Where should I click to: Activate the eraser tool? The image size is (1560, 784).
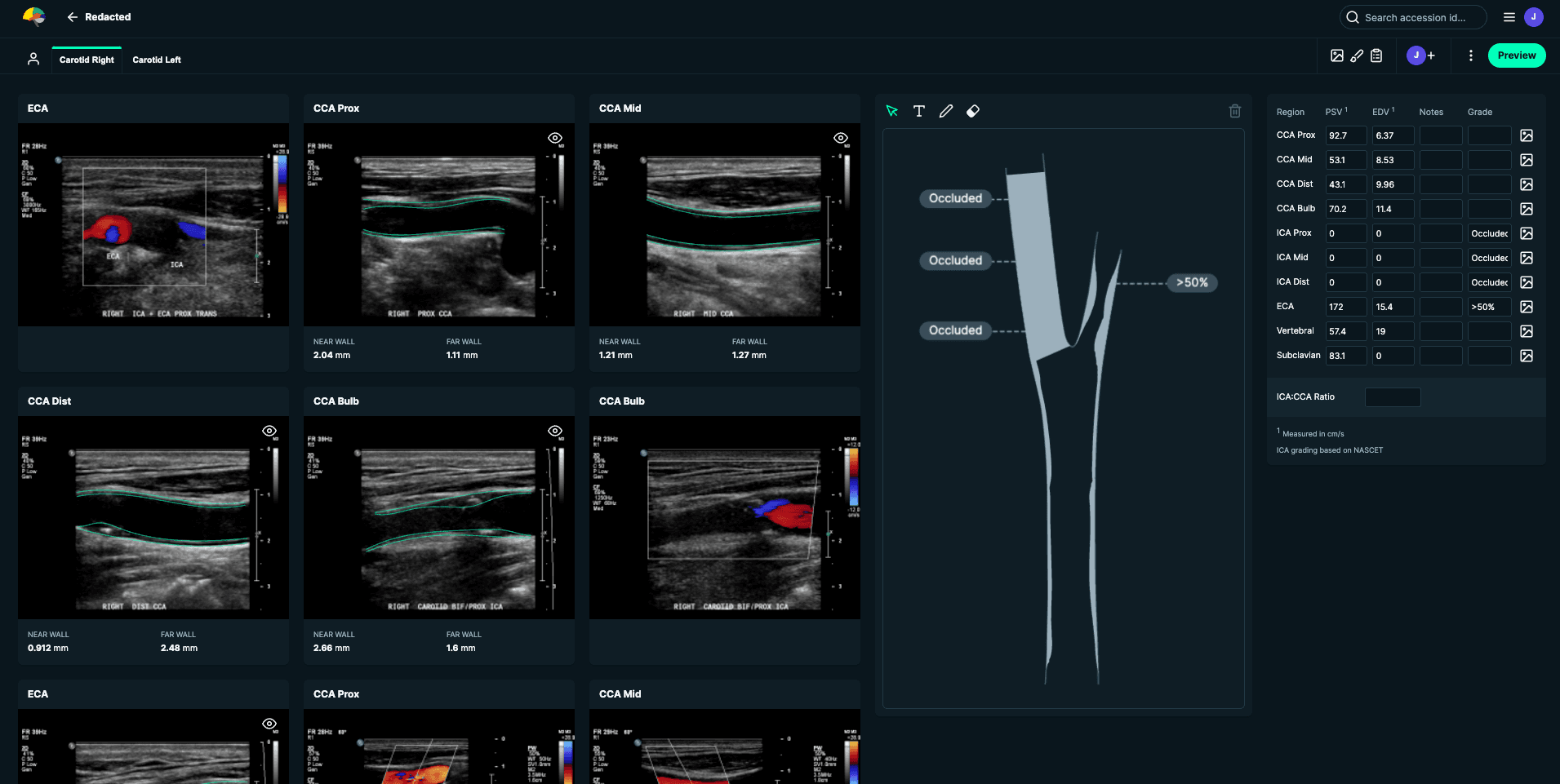point(972,111)
